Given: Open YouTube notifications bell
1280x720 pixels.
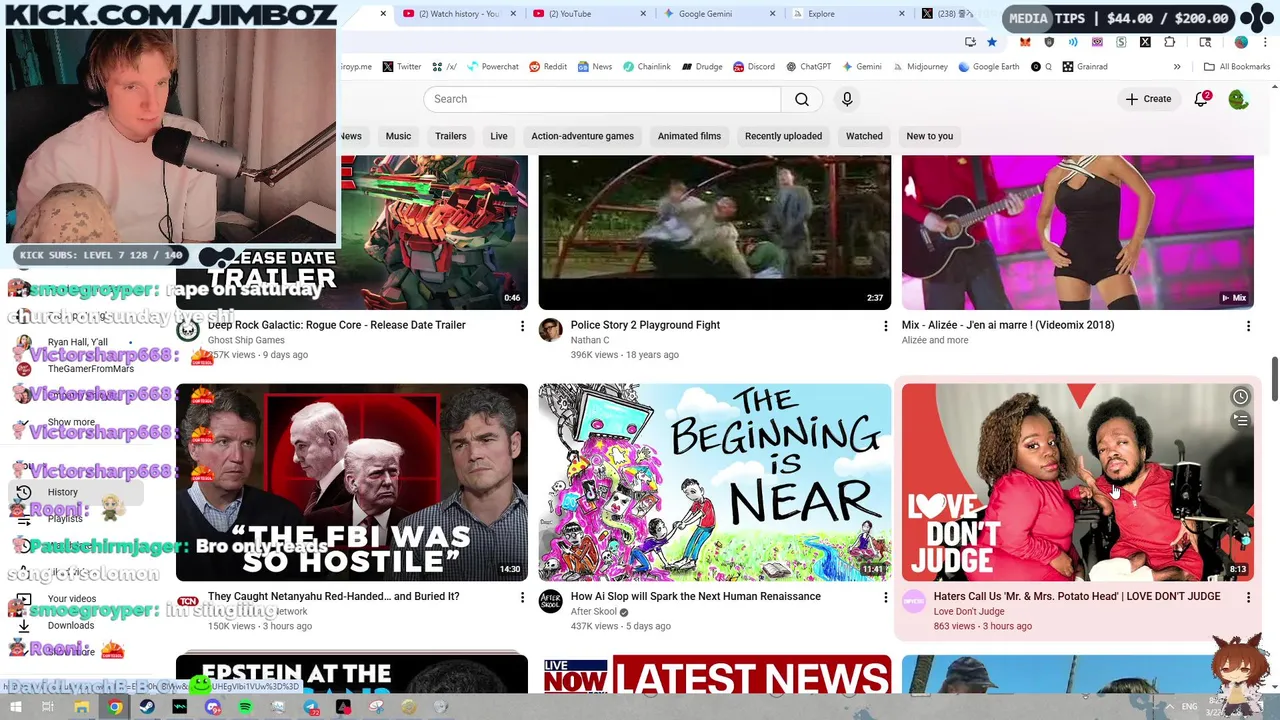Looking at the screenshot, I should [1201, 99].
